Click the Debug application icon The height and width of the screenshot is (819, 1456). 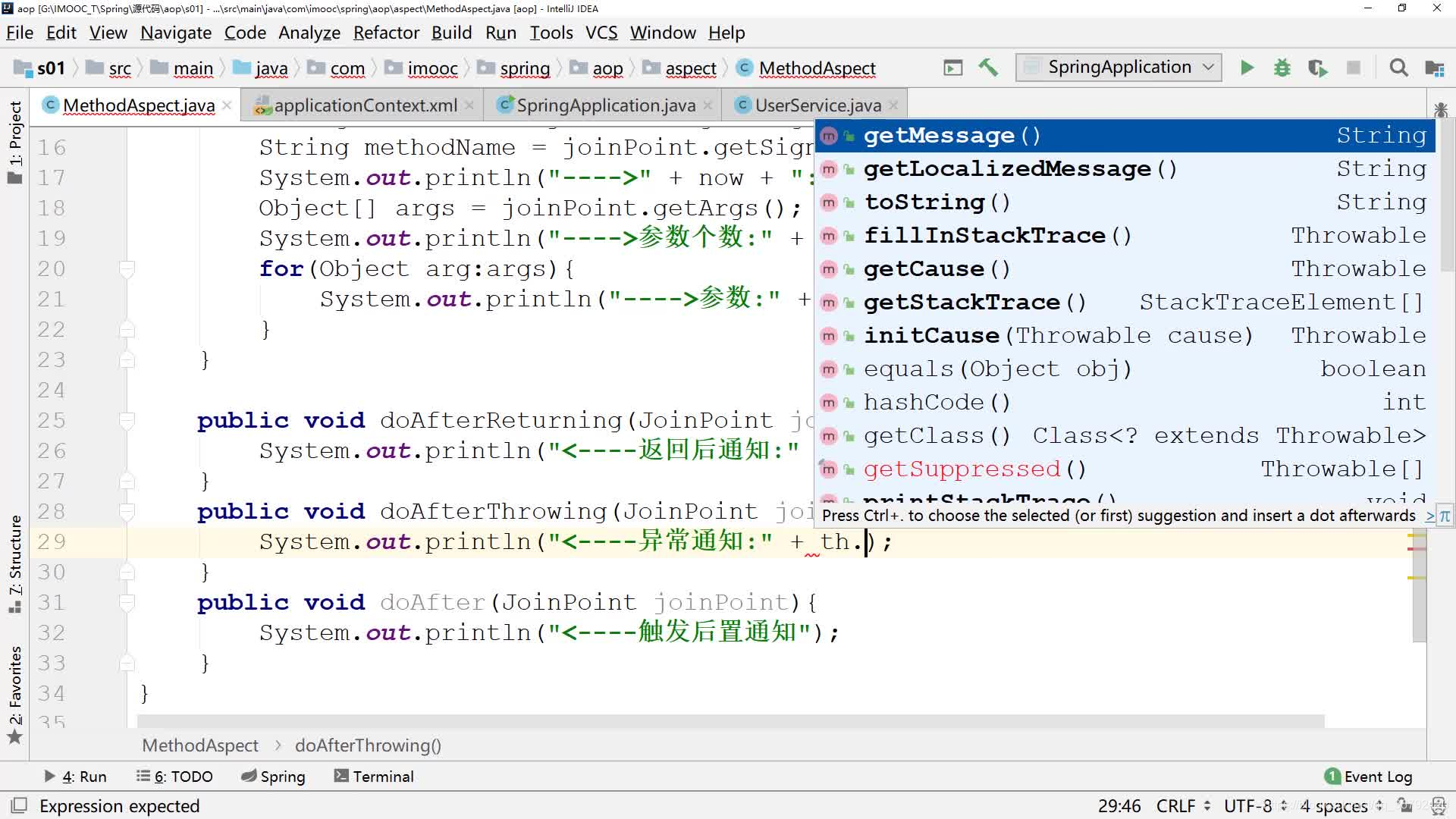coord(1281,68)
